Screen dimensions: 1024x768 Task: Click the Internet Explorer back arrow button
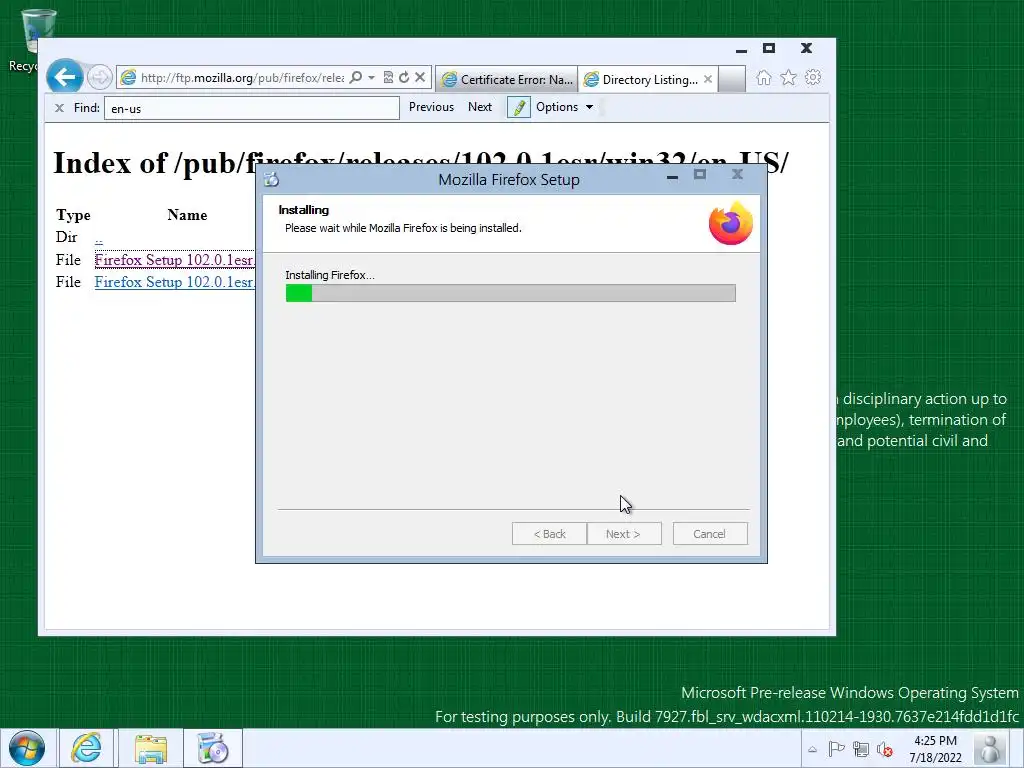click(65, 77)
